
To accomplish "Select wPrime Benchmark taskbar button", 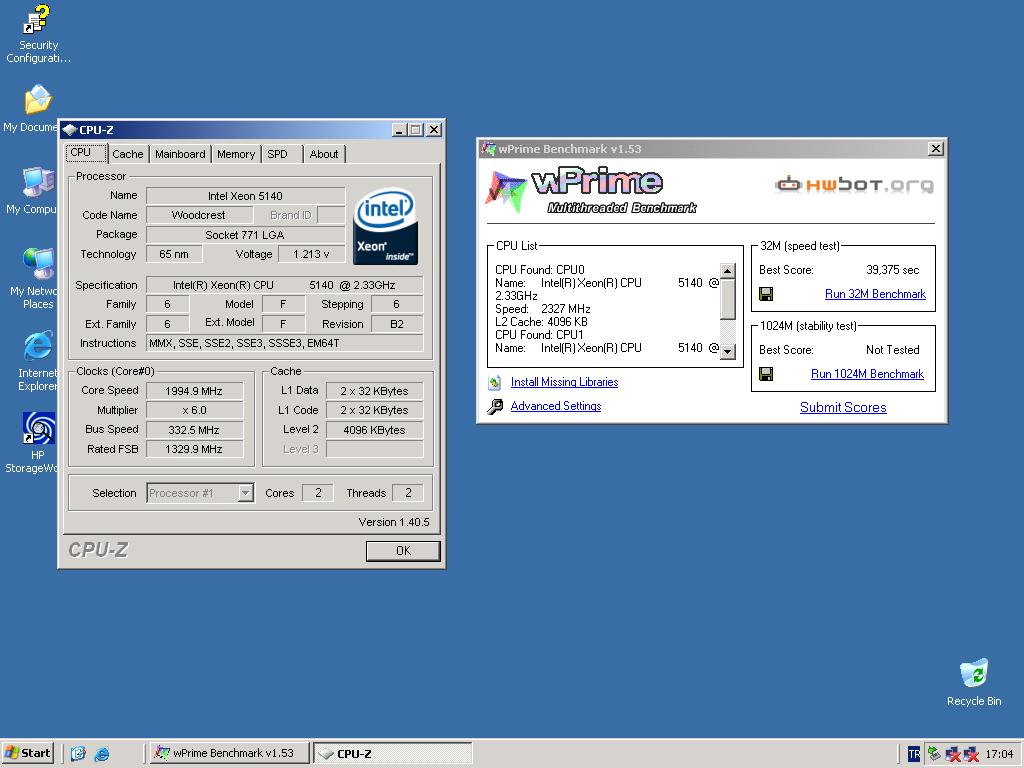I will [x=228, y=753].
